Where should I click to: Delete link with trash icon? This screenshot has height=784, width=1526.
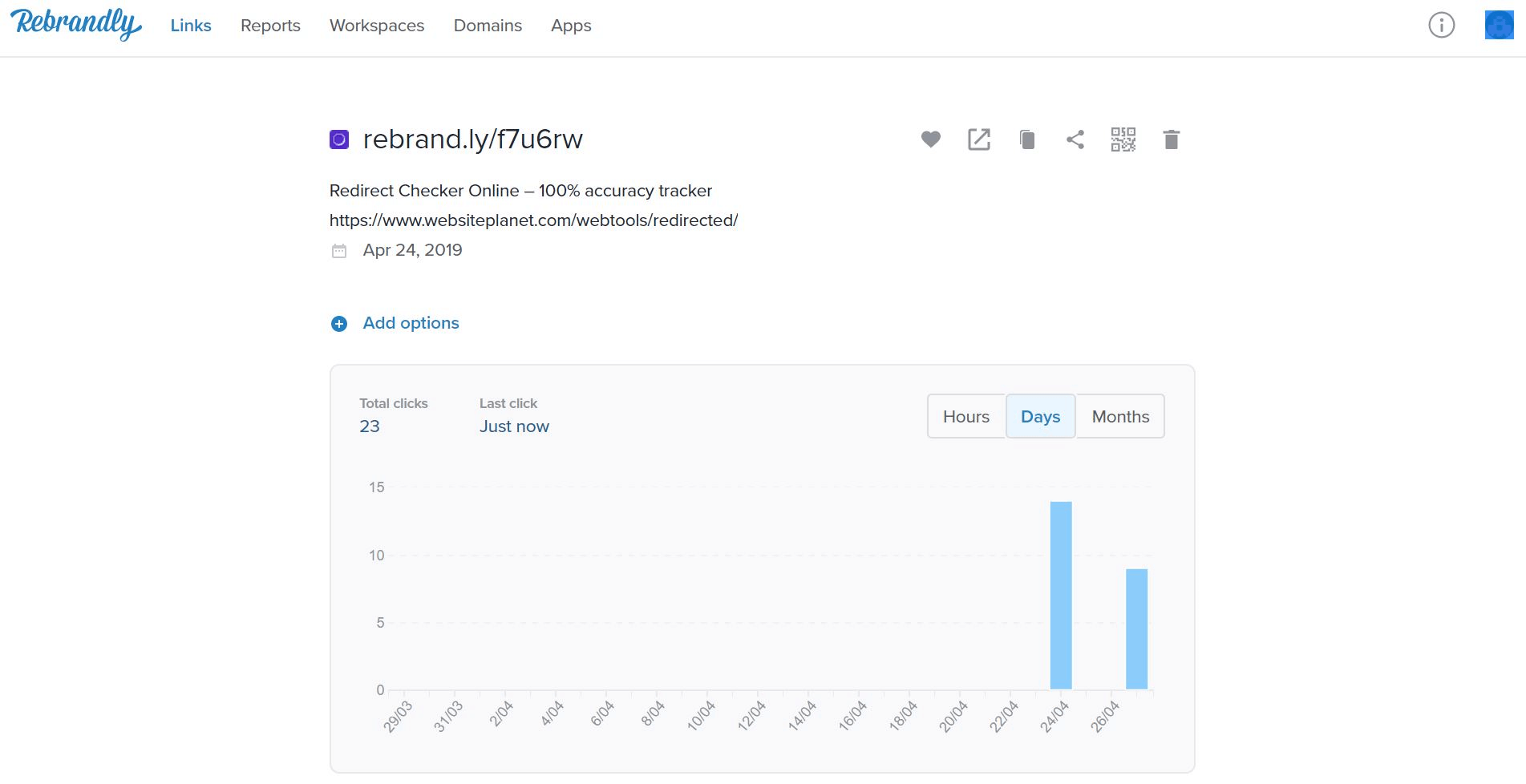tap(1171, 139)
